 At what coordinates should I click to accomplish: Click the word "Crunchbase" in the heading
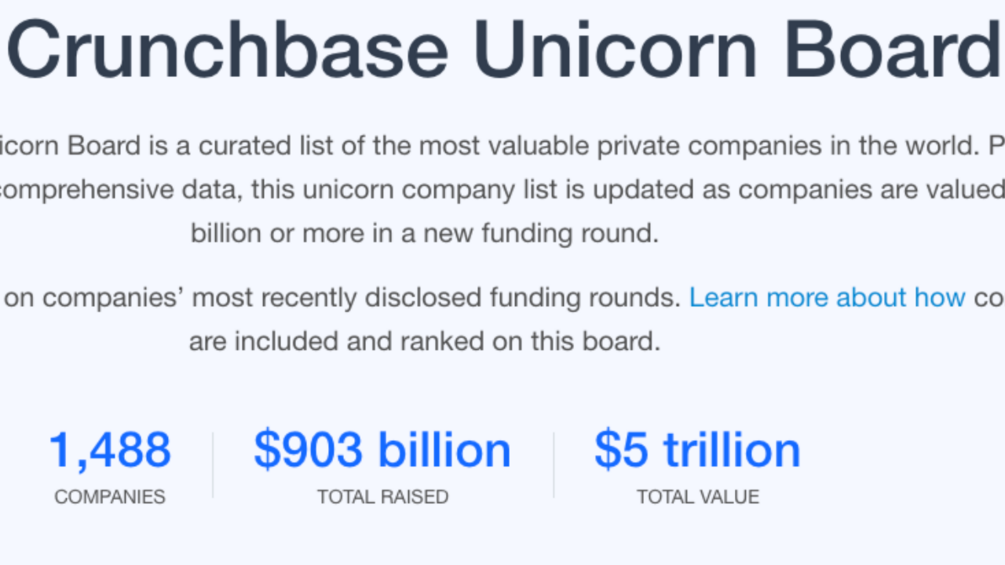click(x=228, y=50)
